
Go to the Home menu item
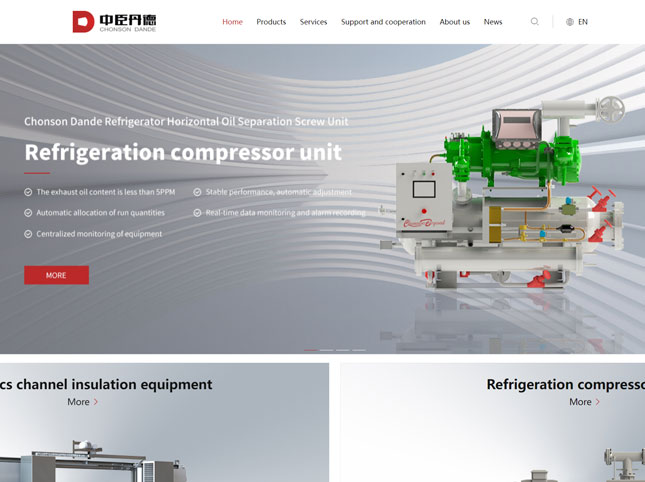coord(232,22)
